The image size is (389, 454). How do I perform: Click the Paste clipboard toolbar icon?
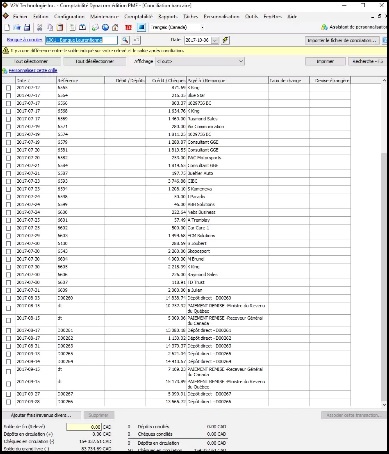pos(60,27)
